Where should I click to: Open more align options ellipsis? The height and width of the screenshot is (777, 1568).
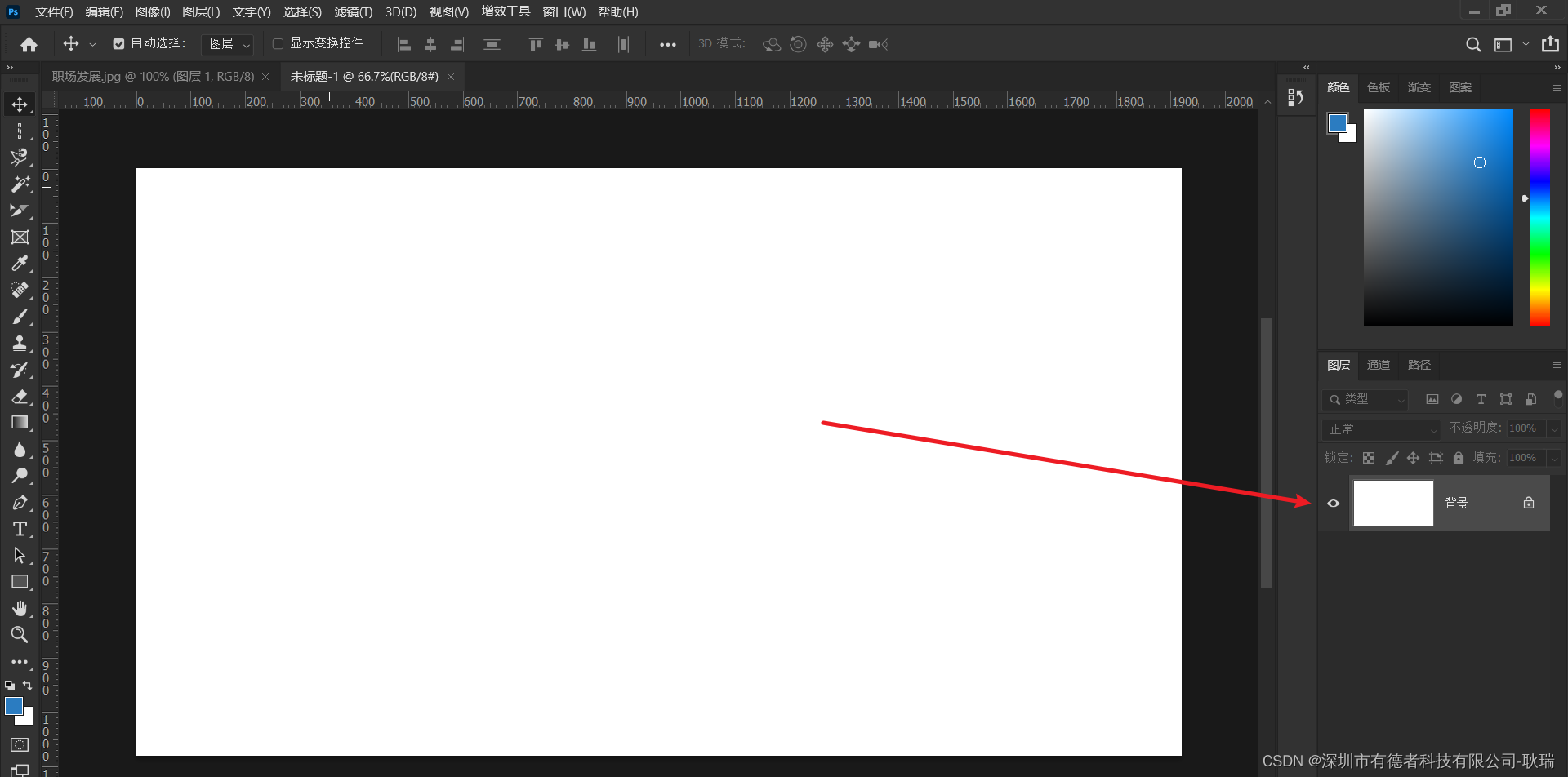(668, 44)
